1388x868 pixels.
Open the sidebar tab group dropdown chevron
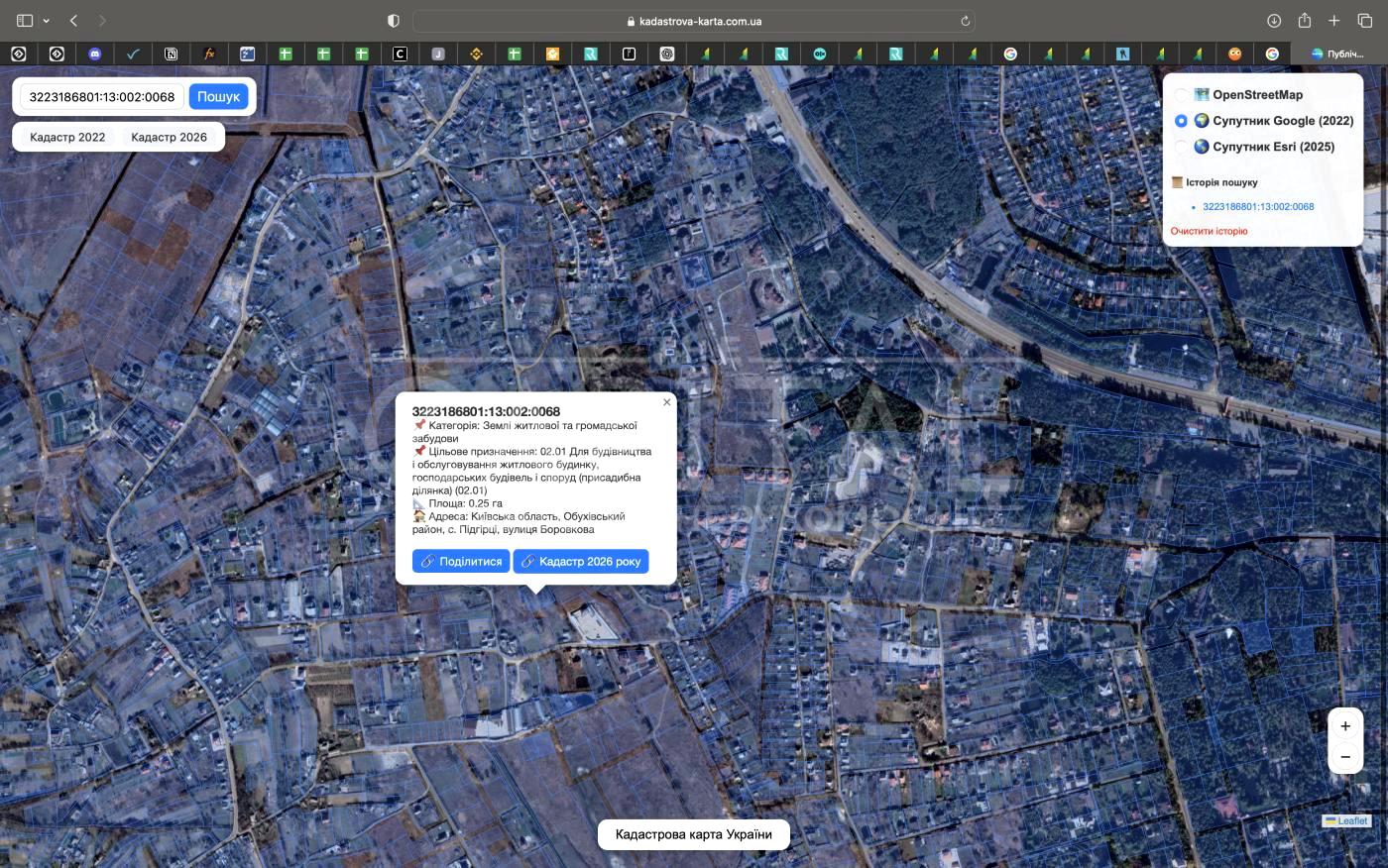click(x=46, y=21)
